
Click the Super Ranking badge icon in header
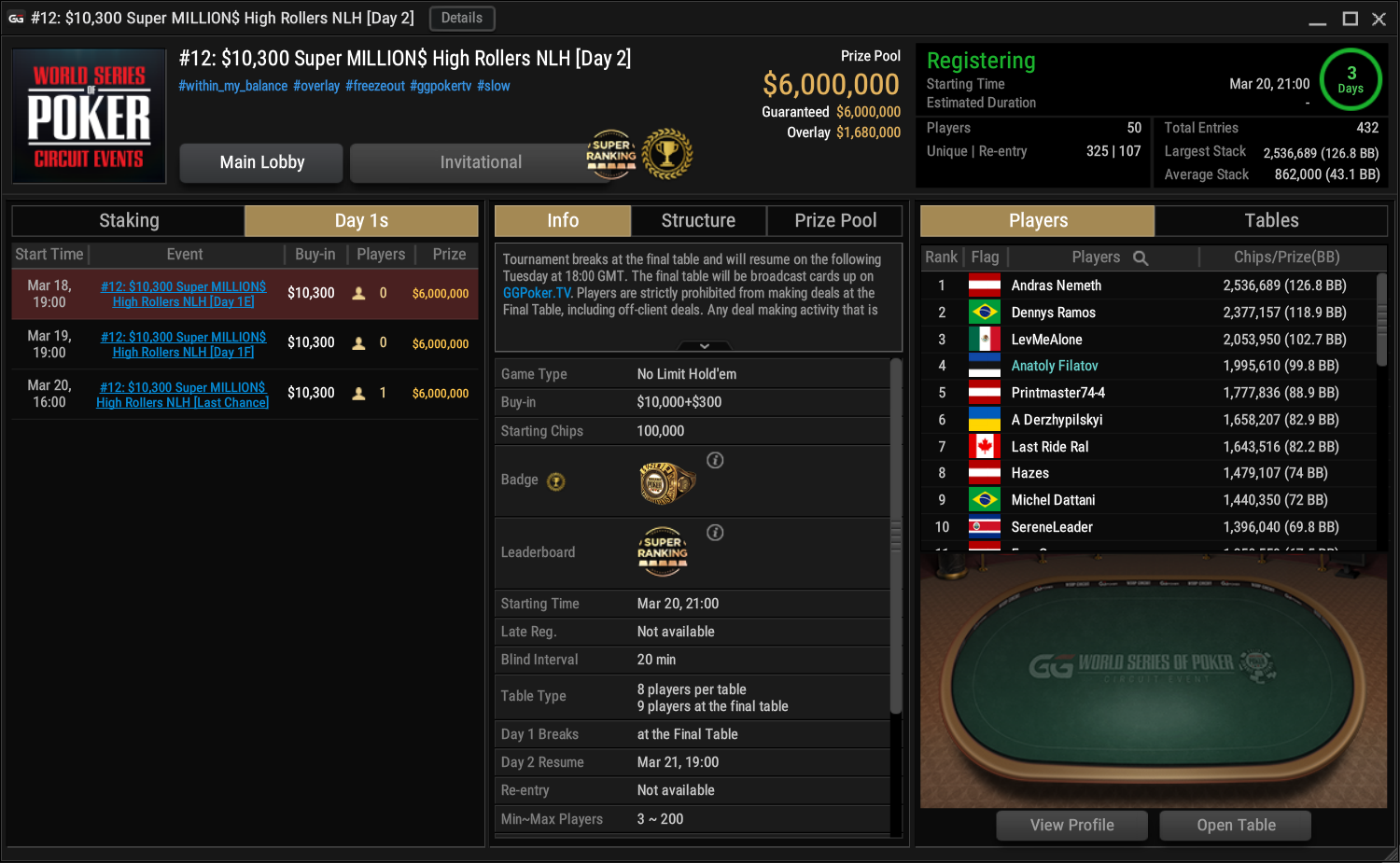(611, 155)
